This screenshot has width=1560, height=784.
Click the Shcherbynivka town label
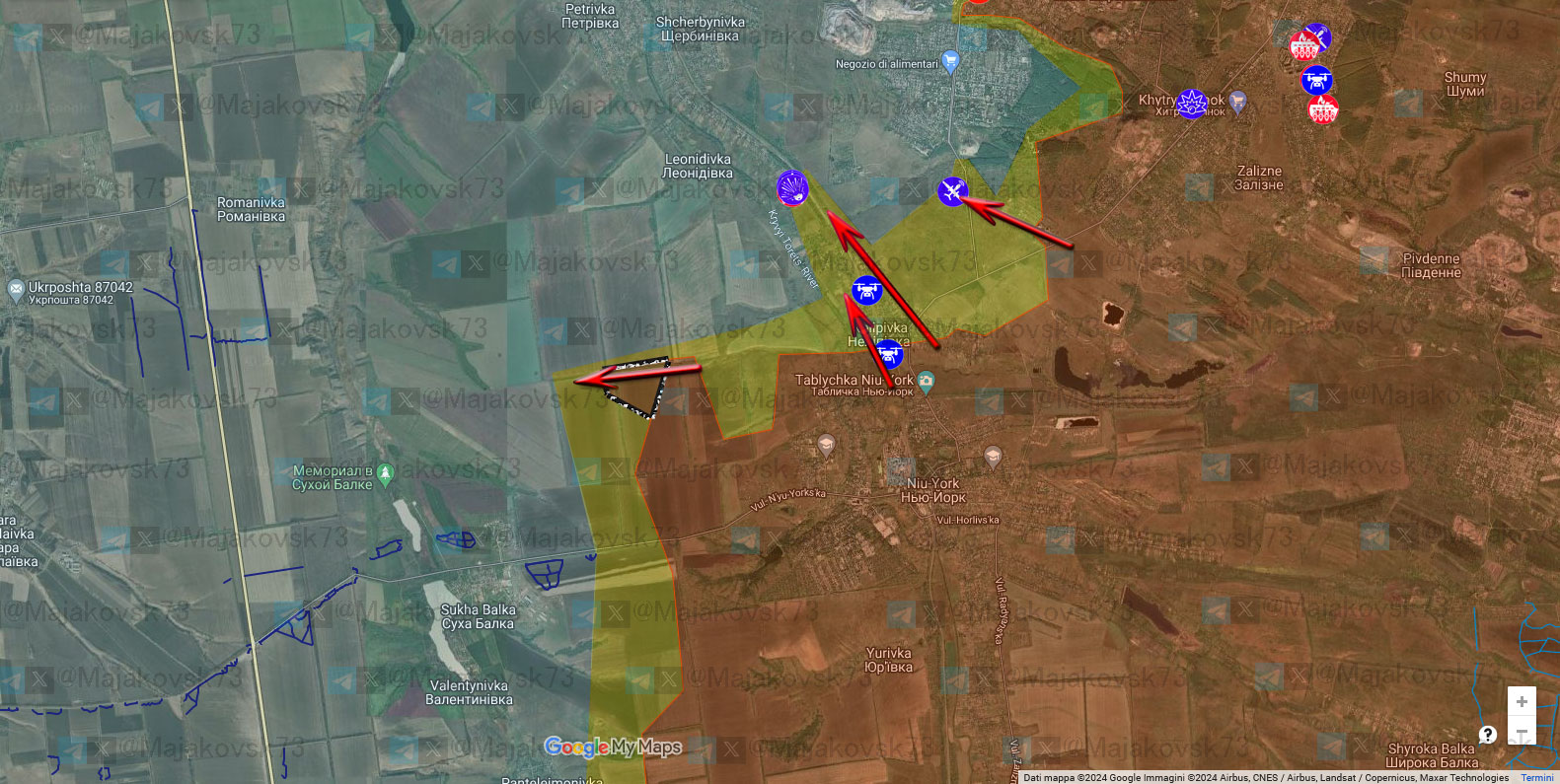(x=701, y=29)
